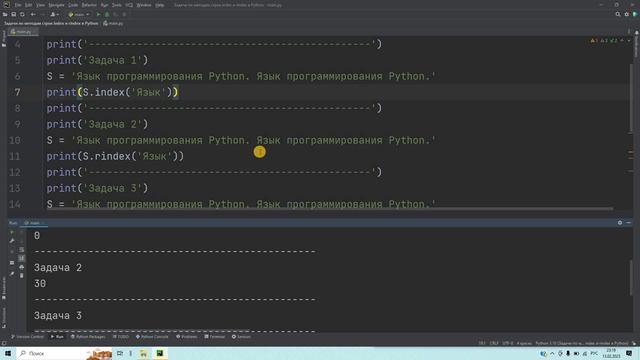Open the Problems tool window

pyautogui.click(x=187, y=337)
